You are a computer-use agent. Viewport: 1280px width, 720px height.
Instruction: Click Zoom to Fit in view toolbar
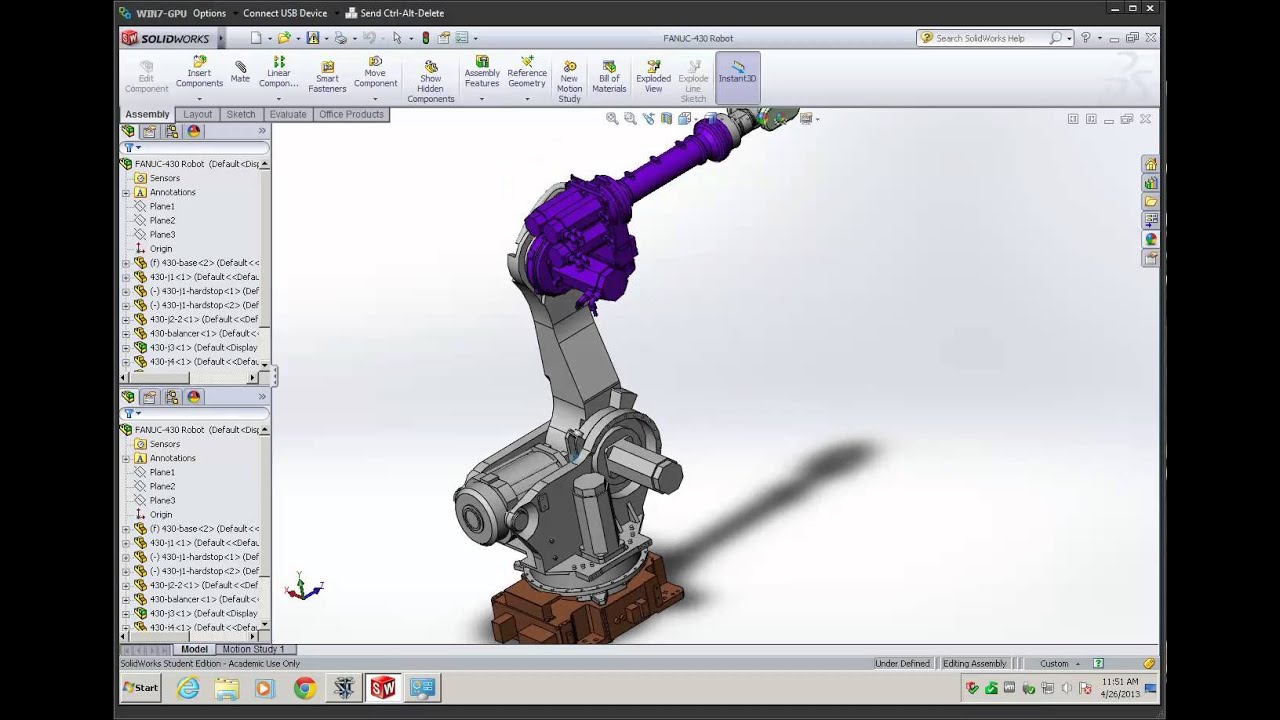612,118
